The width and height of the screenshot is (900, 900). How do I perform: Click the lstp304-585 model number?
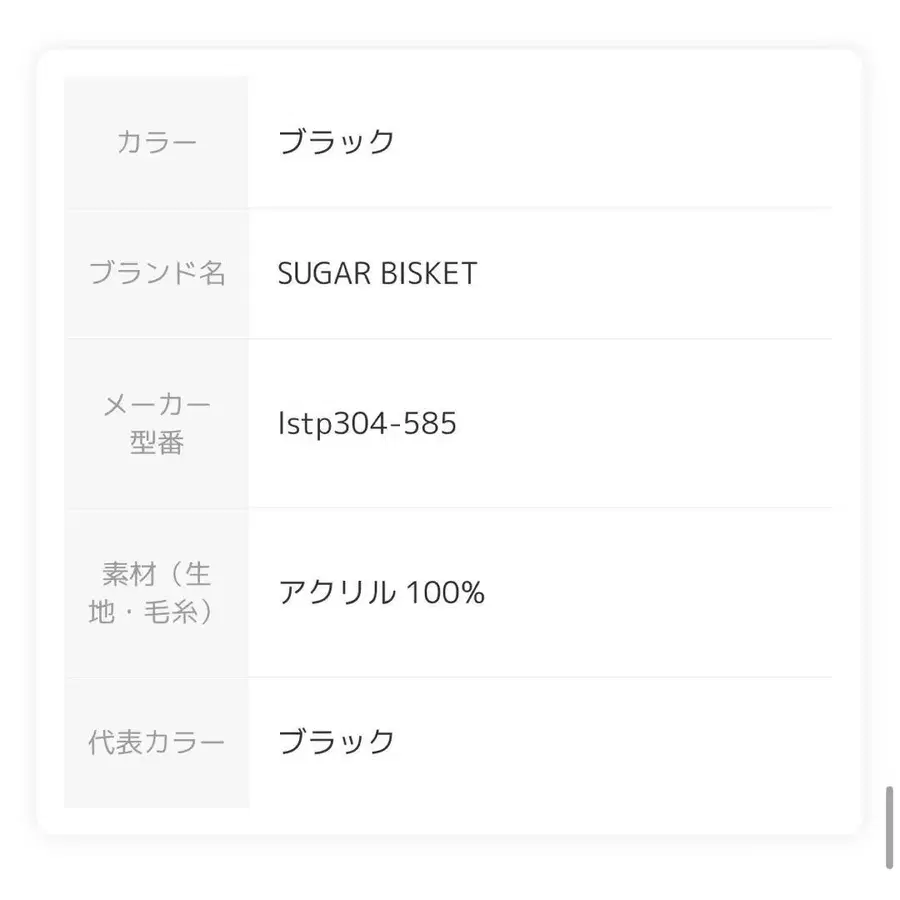pyautogui.click(x=367, y=424)
